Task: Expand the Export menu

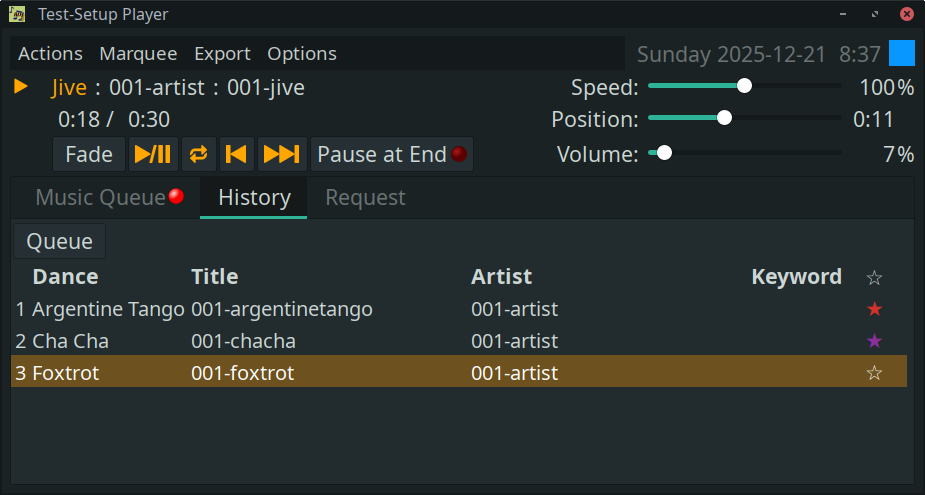Action: pyautogui.click(x=222, y=54)
